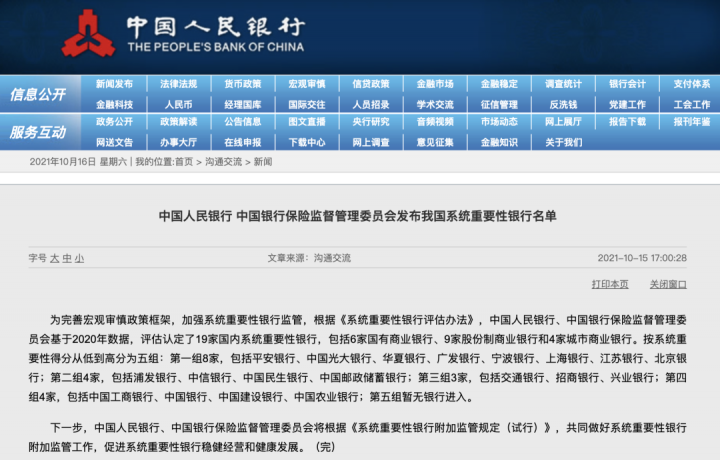
Task: Select 音频视频 navigation link
Action: click(435, 122)
